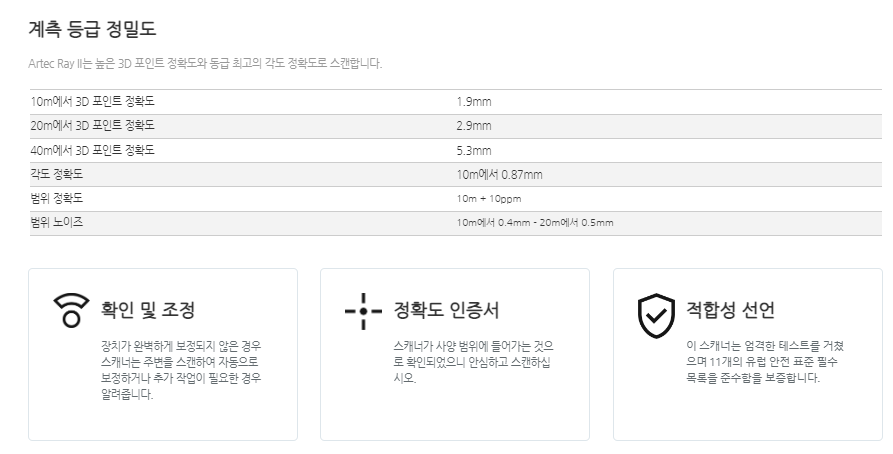Viewport: 893px width, 454px height.
Task: Select the 확인 및 조정 card heading
Action: (148, 310)
